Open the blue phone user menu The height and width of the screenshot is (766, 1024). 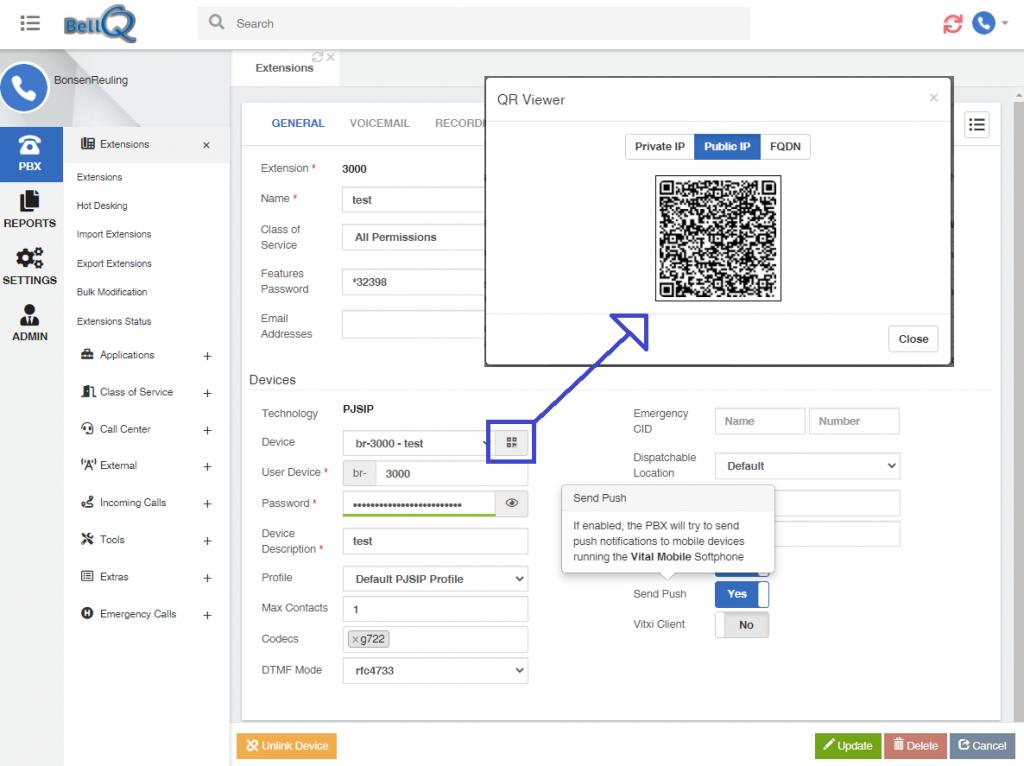point(989,24)
